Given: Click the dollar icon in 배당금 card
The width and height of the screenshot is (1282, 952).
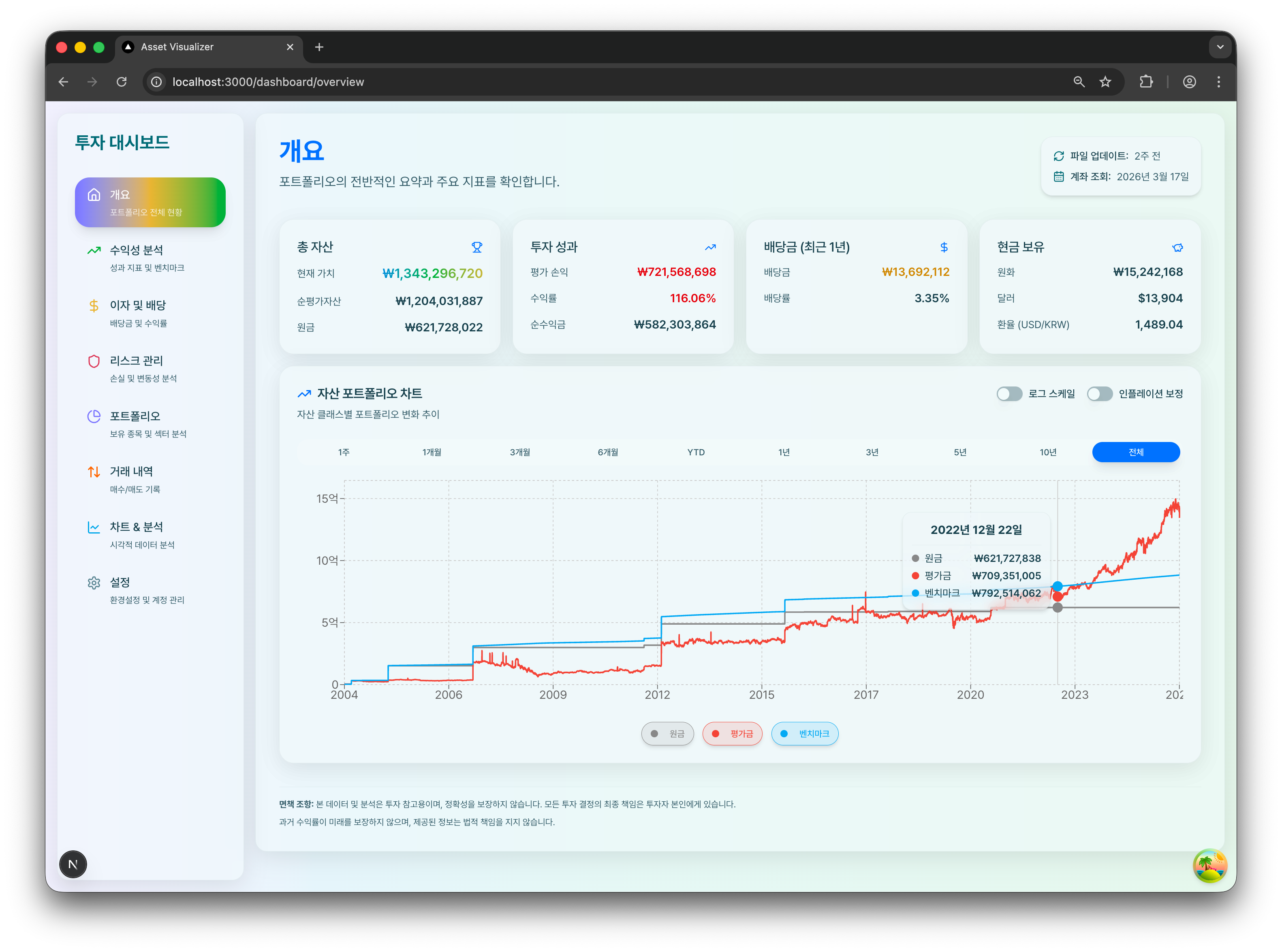Looking at the screenshot, I should pos(944,247).
